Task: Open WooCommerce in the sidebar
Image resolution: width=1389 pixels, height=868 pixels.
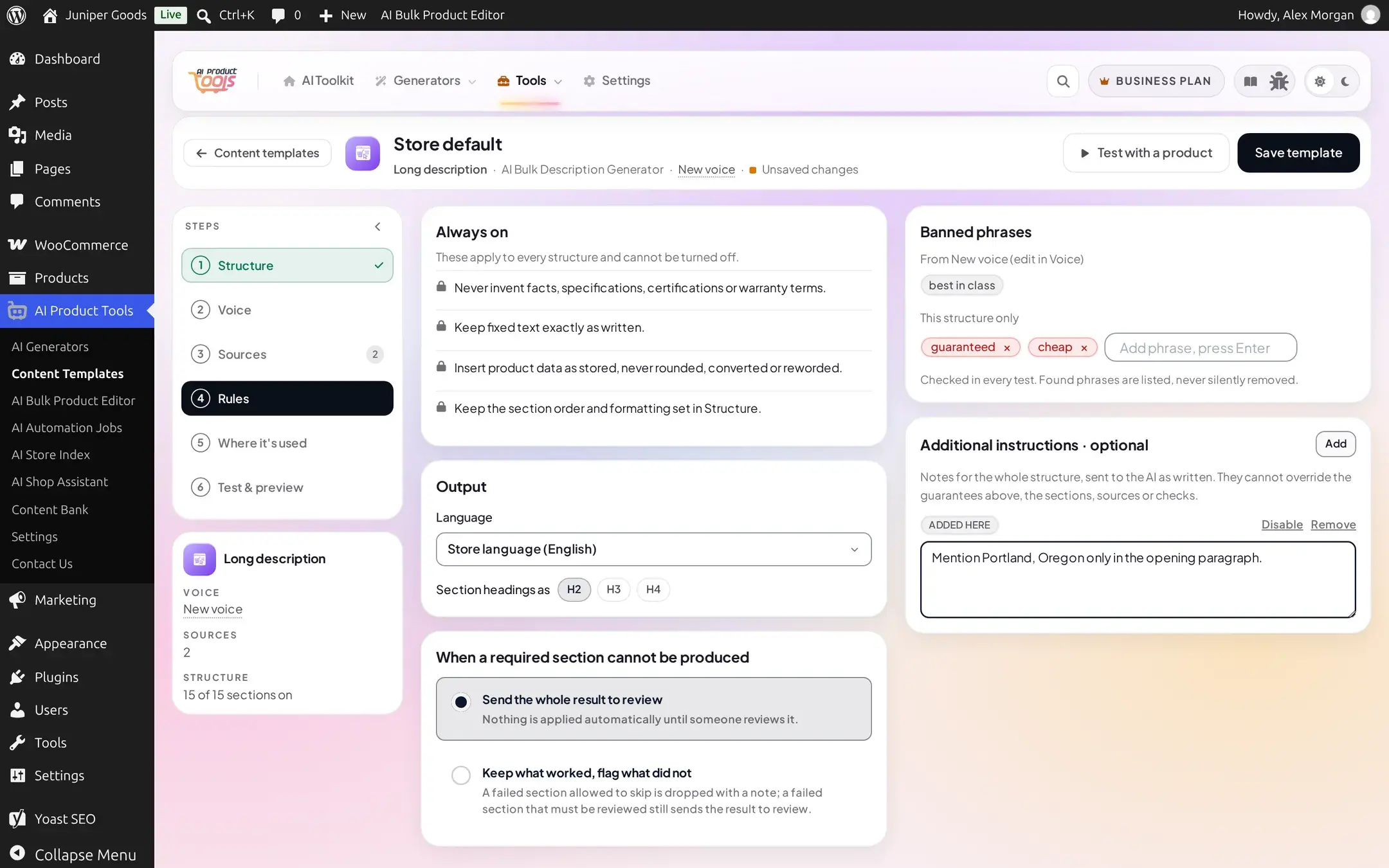Action: pyautogui.click(x=77, y=245)
